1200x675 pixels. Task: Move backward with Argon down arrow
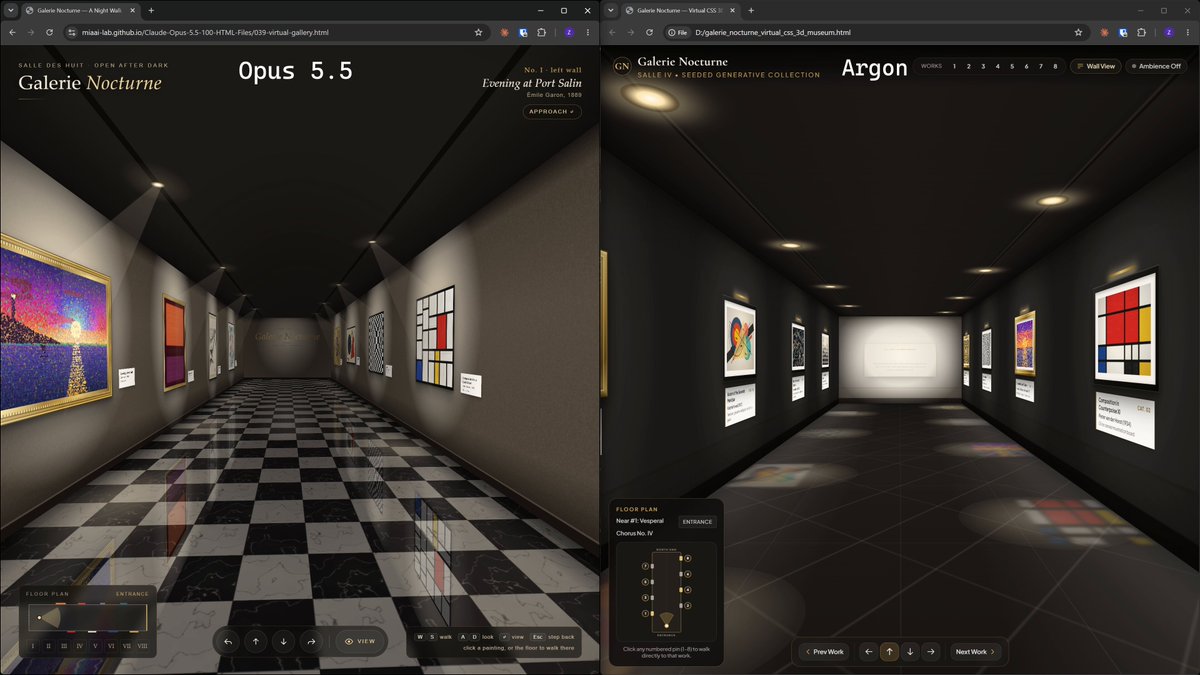pos(910,652)
